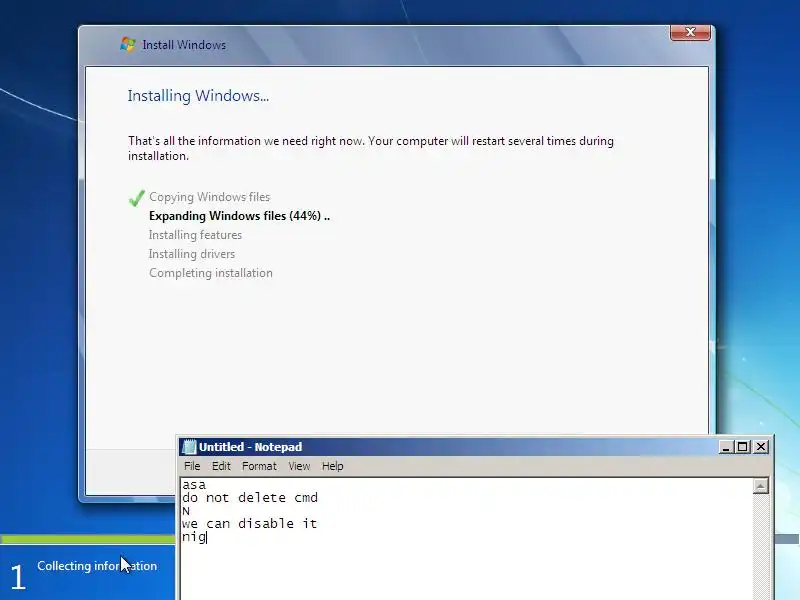This screenshot has width=800, height=600.
Task: Minimize the Untitled - Notepad window
Action: [x=726, y=447]
